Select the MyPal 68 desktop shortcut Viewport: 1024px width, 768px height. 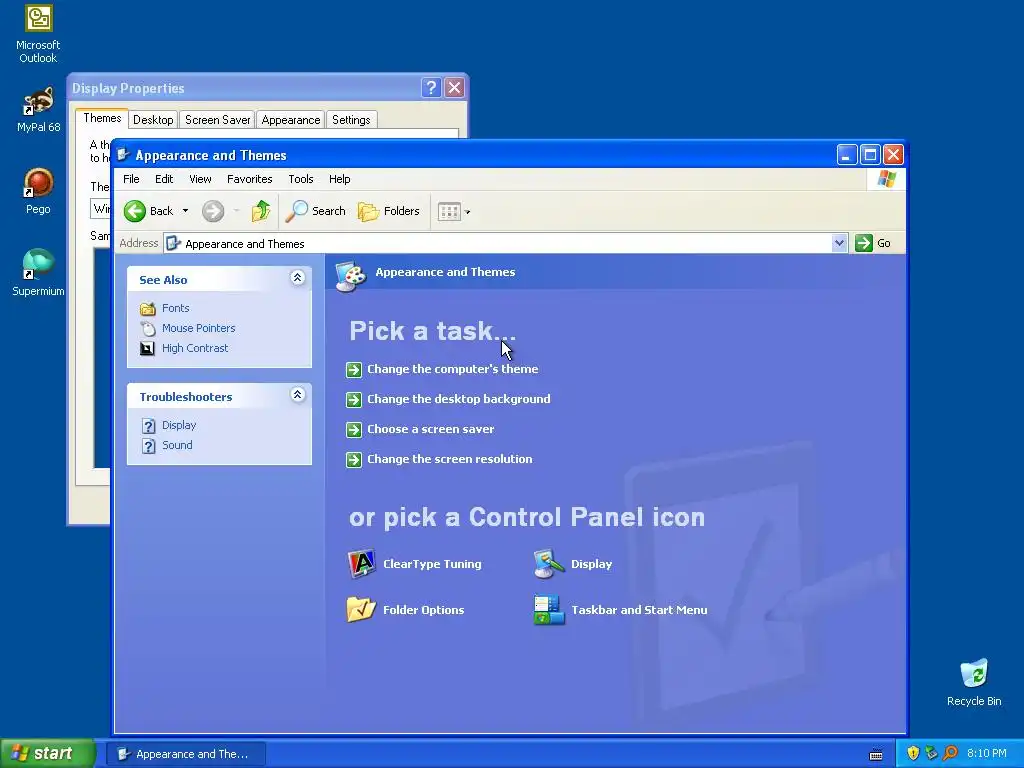pos(39,108)
